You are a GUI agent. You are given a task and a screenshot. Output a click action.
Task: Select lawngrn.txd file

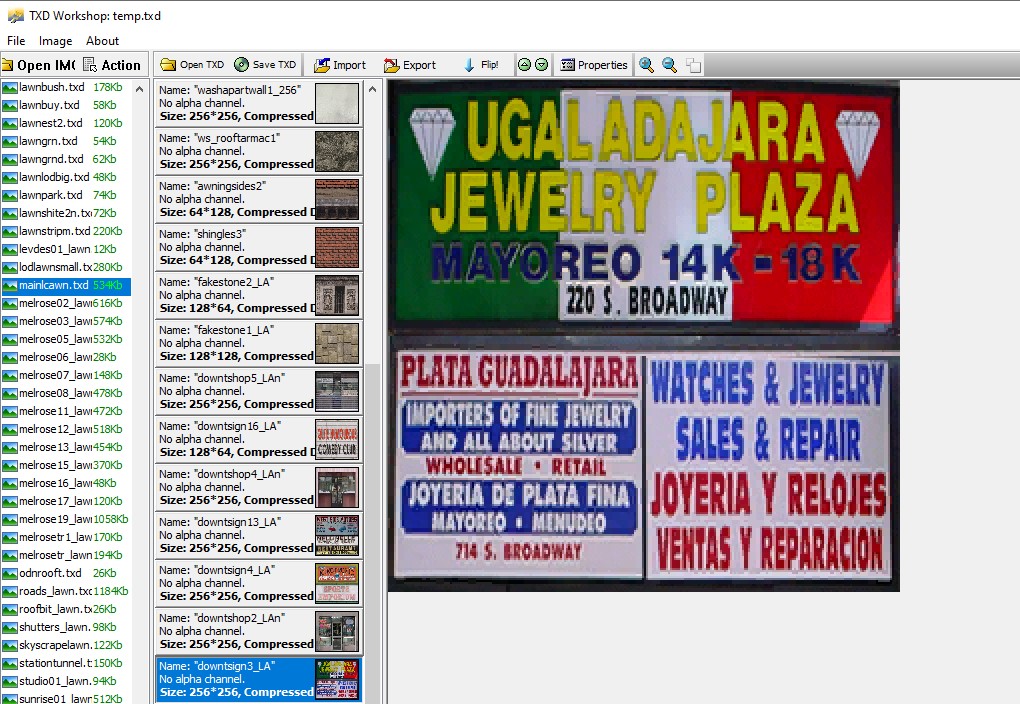[x=66, y=141]
